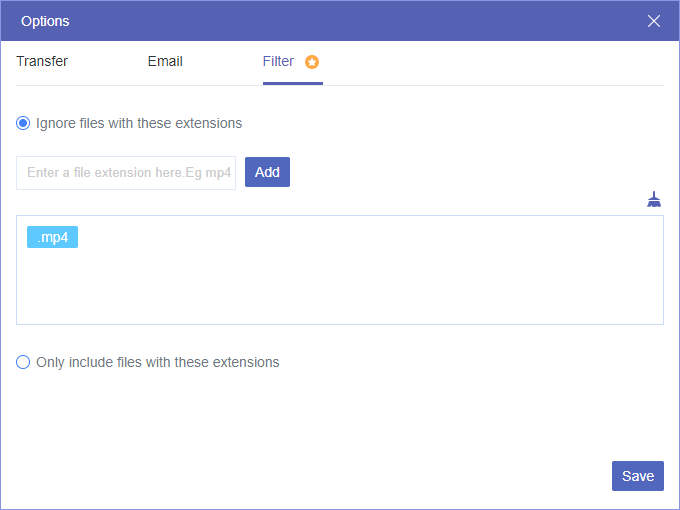Switch to the Transfer tab

coord(42,61)
